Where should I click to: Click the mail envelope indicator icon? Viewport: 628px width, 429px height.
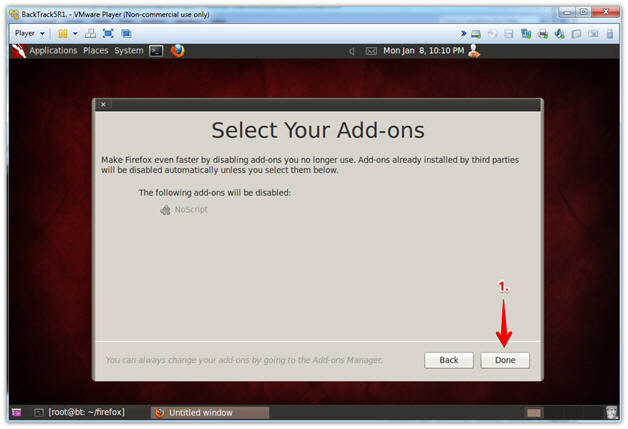point(371,51)
